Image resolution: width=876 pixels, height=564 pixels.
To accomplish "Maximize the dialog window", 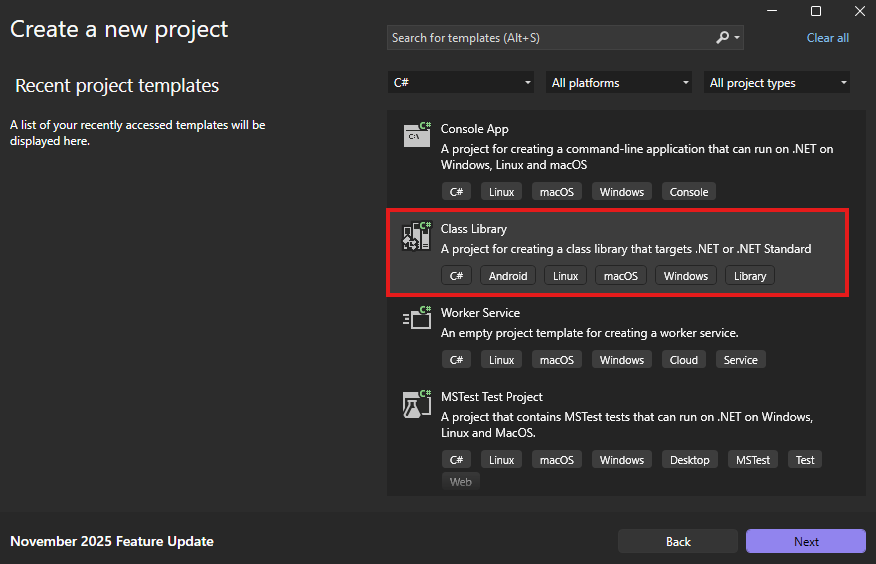I will click(816, 11).
